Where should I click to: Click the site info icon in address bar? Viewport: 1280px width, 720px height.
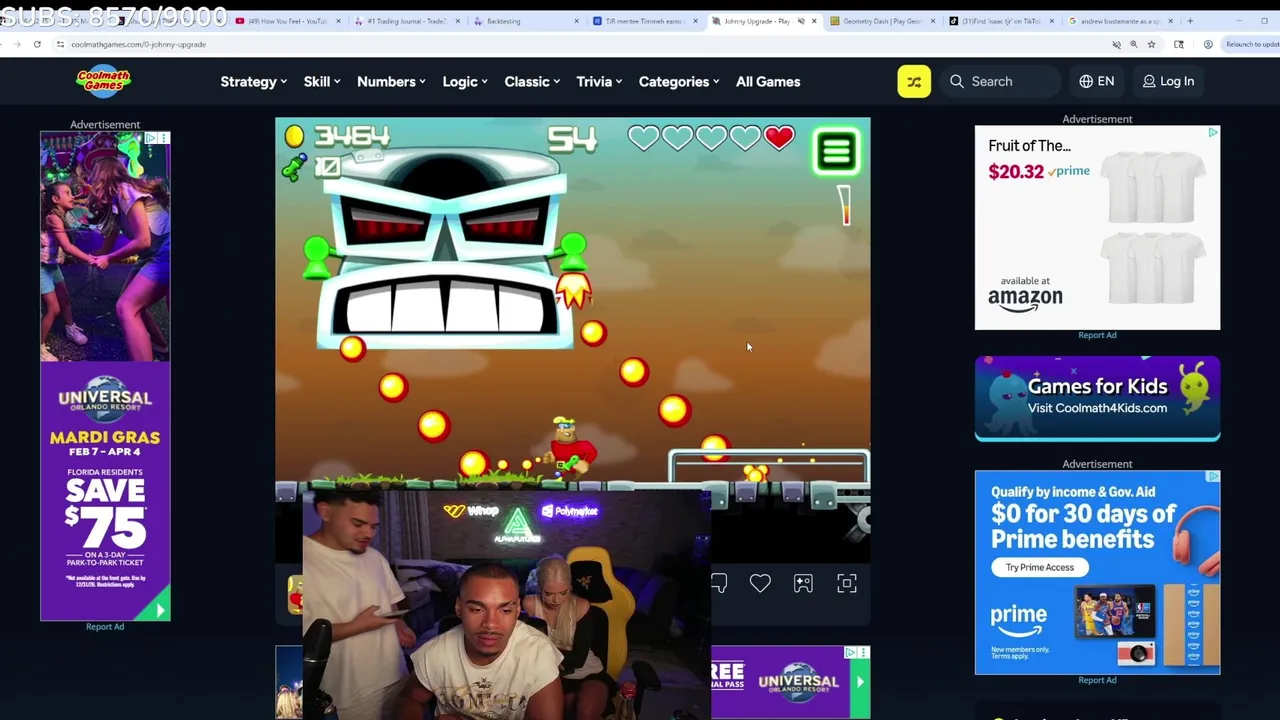(x=60, y=44)
